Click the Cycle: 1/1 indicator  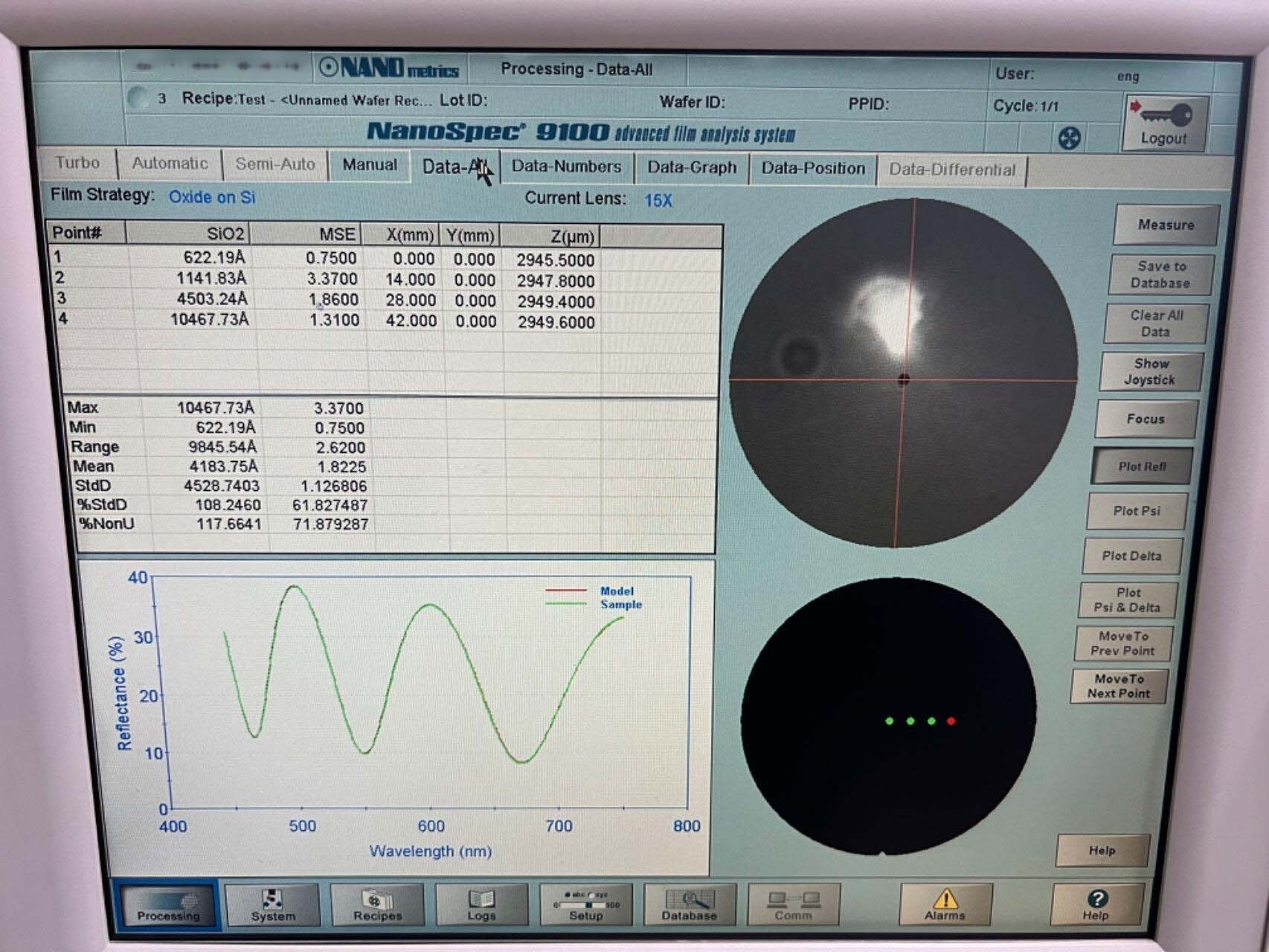tap(1026, 106)
